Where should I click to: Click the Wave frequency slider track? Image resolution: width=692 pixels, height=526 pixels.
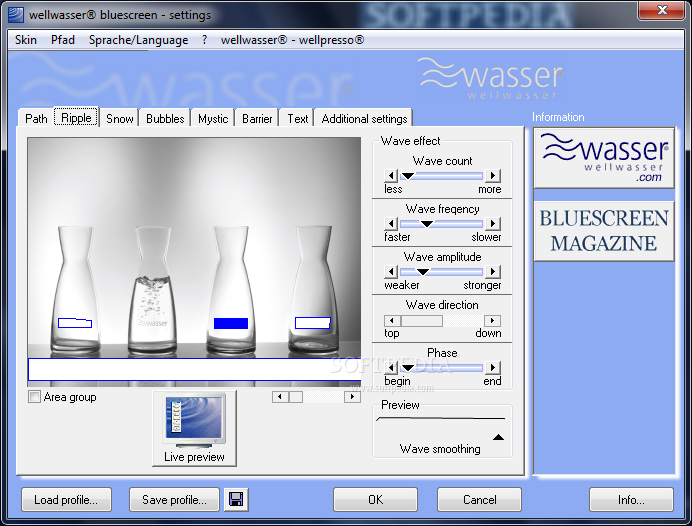[x=441, y=224]
